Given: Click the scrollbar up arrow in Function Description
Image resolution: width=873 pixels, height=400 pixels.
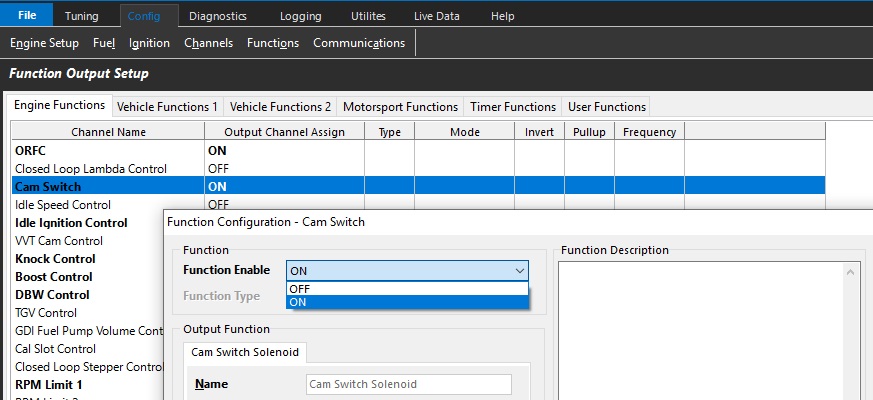Looking at the screenshot, I should [x=852, y=271].
